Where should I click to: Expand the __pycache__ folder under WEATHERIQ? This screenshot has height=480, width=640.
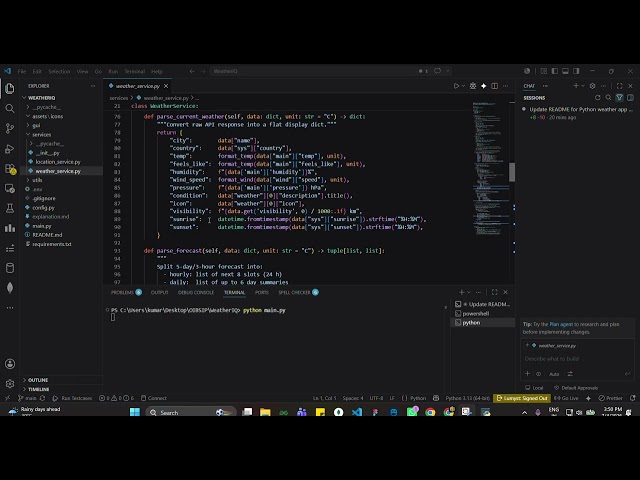tap(46, 107)
